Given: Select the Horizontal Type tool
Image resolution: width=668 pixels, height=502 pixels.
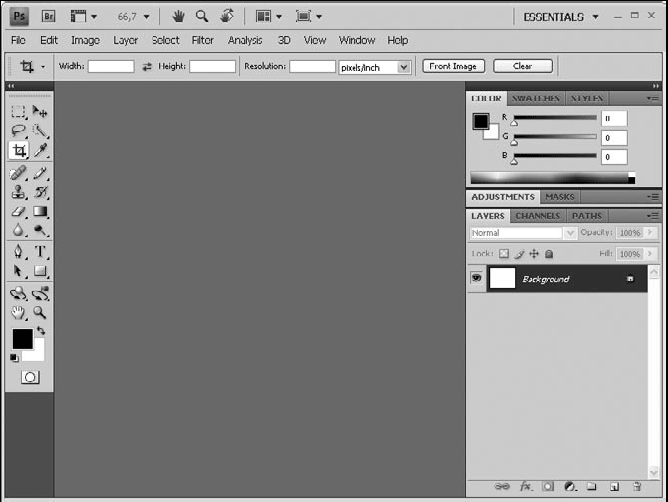Looking at the screenshot, I should point(41,252).
